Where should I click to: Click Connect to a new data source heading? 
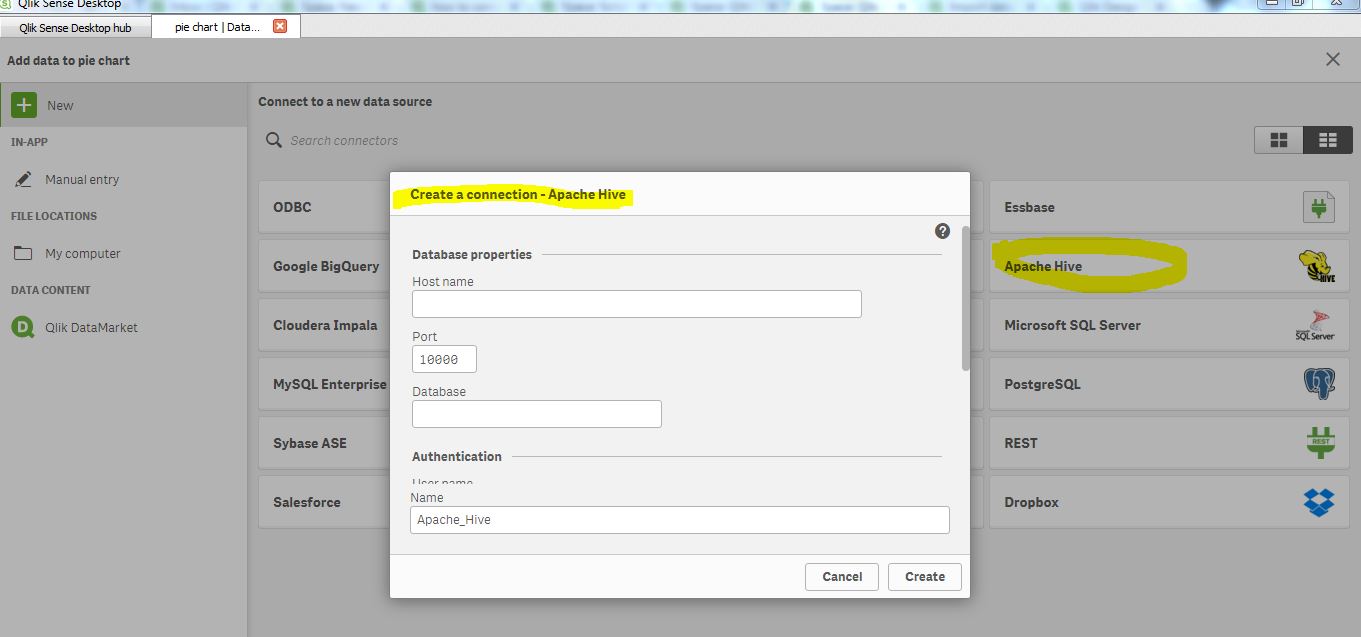click(345, 101)
